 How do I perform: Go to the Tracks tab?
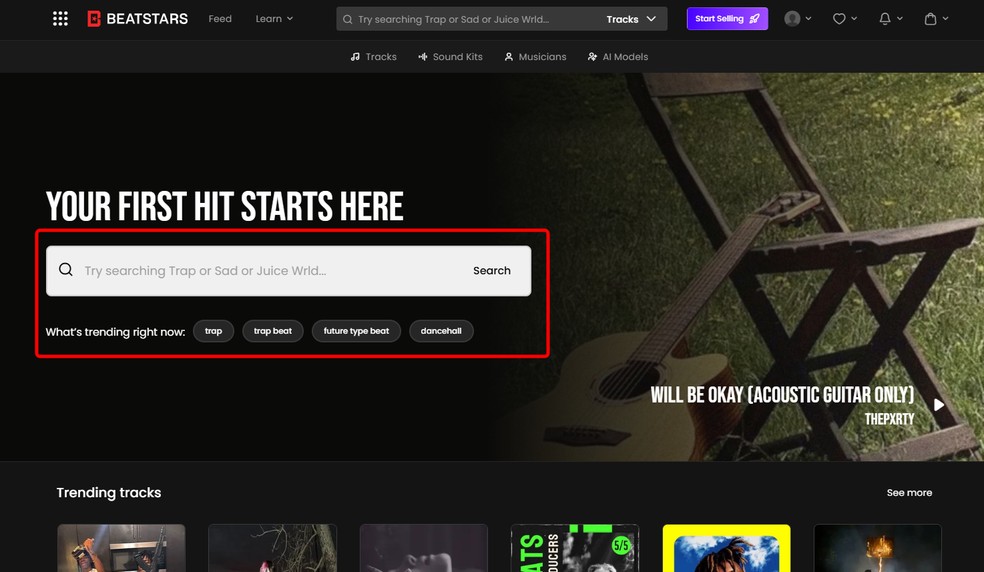point(373,57)
